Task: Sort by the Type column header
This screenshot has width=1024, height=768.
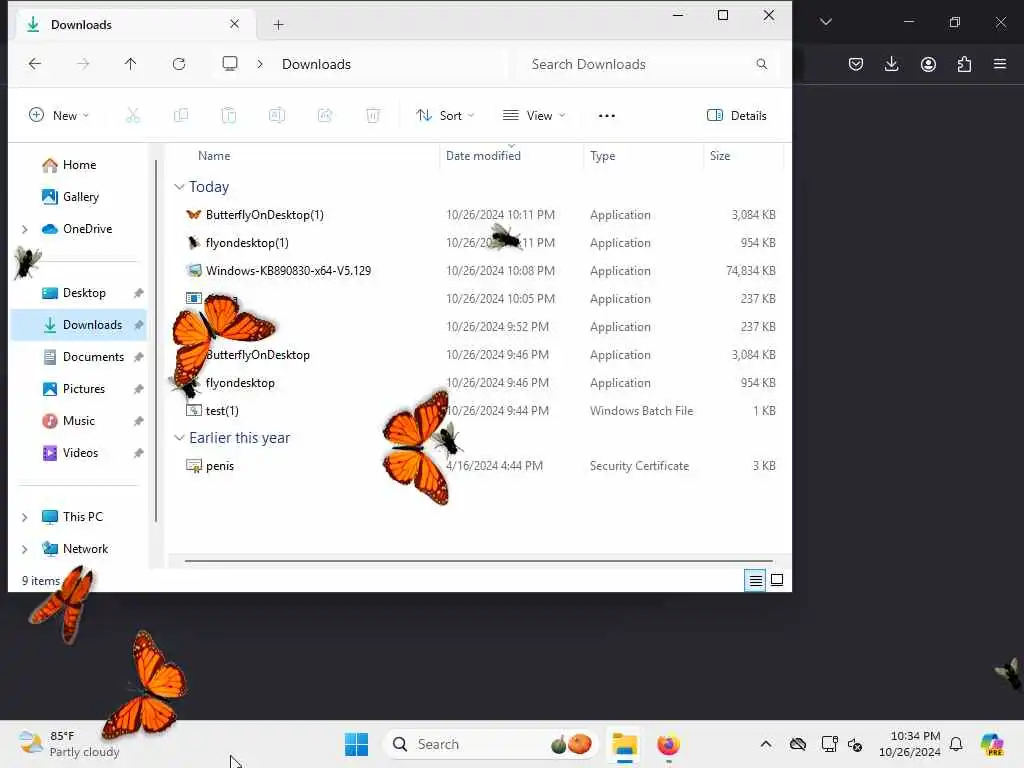Action: [x=602, y=155]
